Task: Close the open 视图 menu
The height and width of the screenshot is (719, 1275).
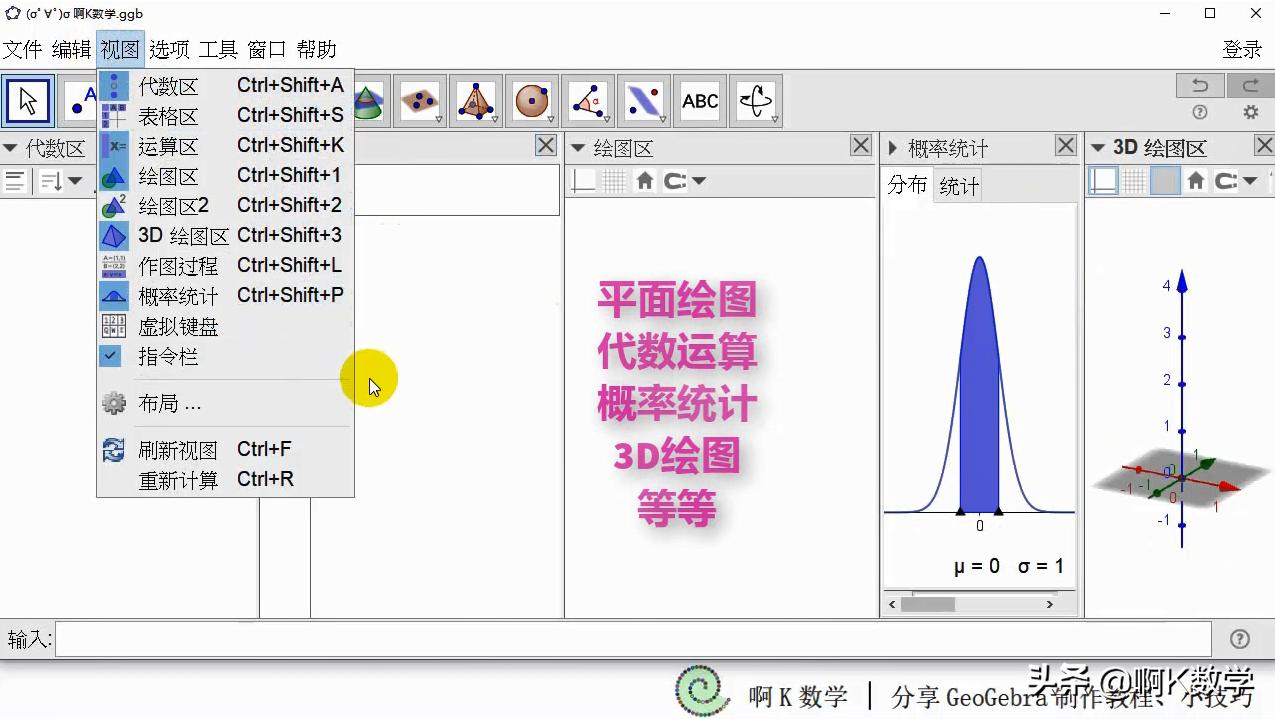Action: click(120, 49)
